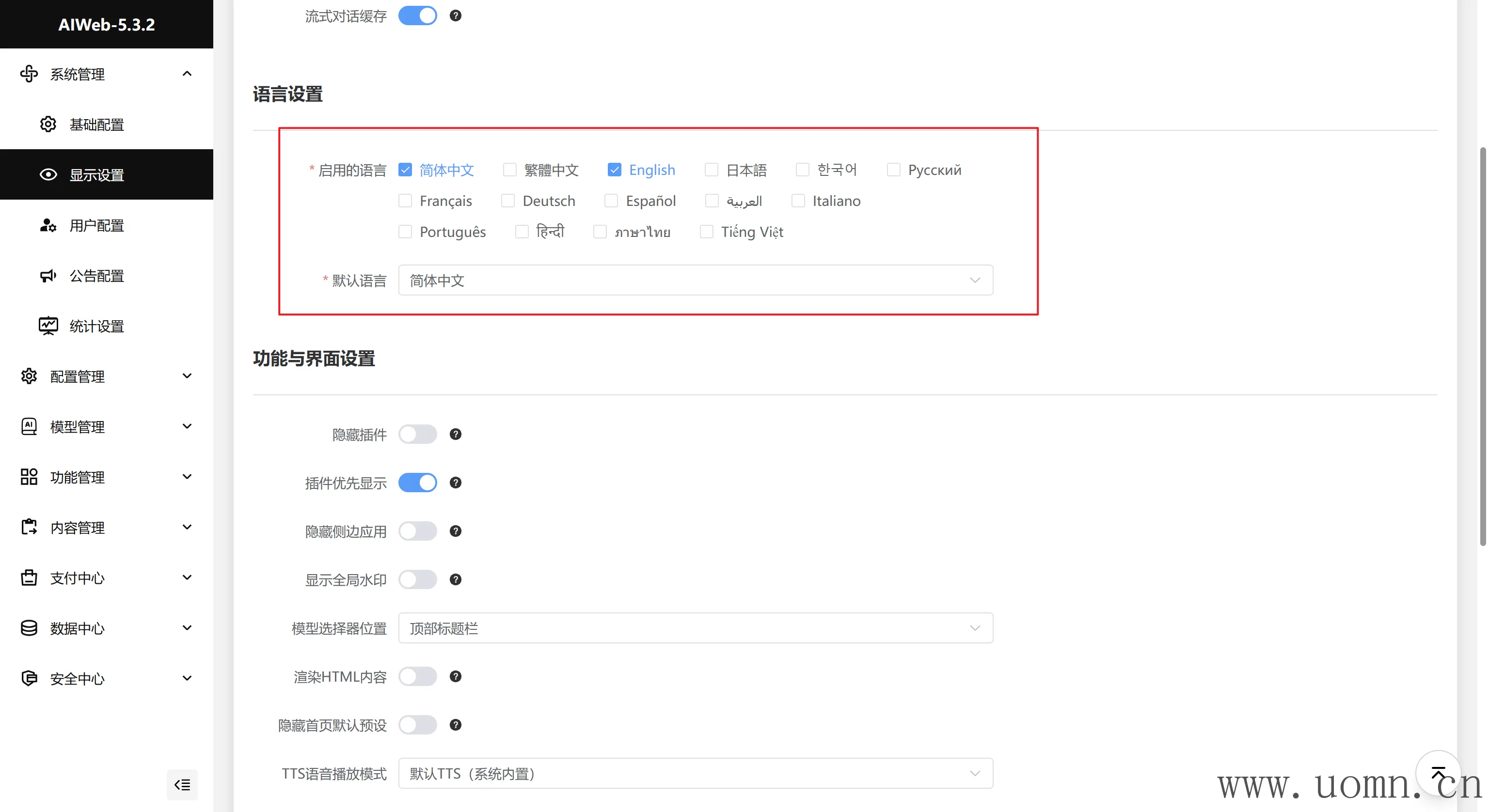The width and height of the screenshot is (1489, 812).
Task: Click the sidebar collapse icon at bottom
Action: pyautogui.click(x=182, y=784)
